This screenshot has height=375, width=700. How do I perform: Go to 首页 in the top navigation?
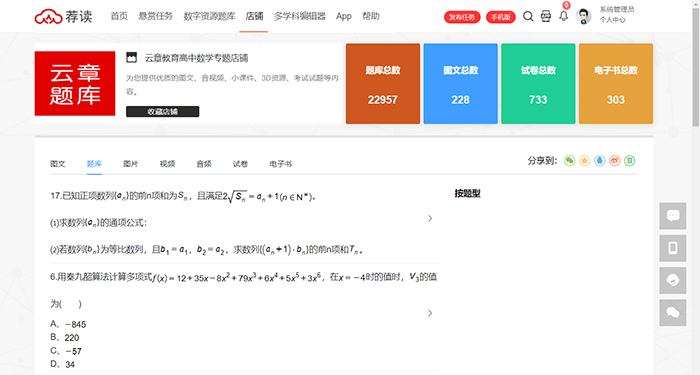119,17
